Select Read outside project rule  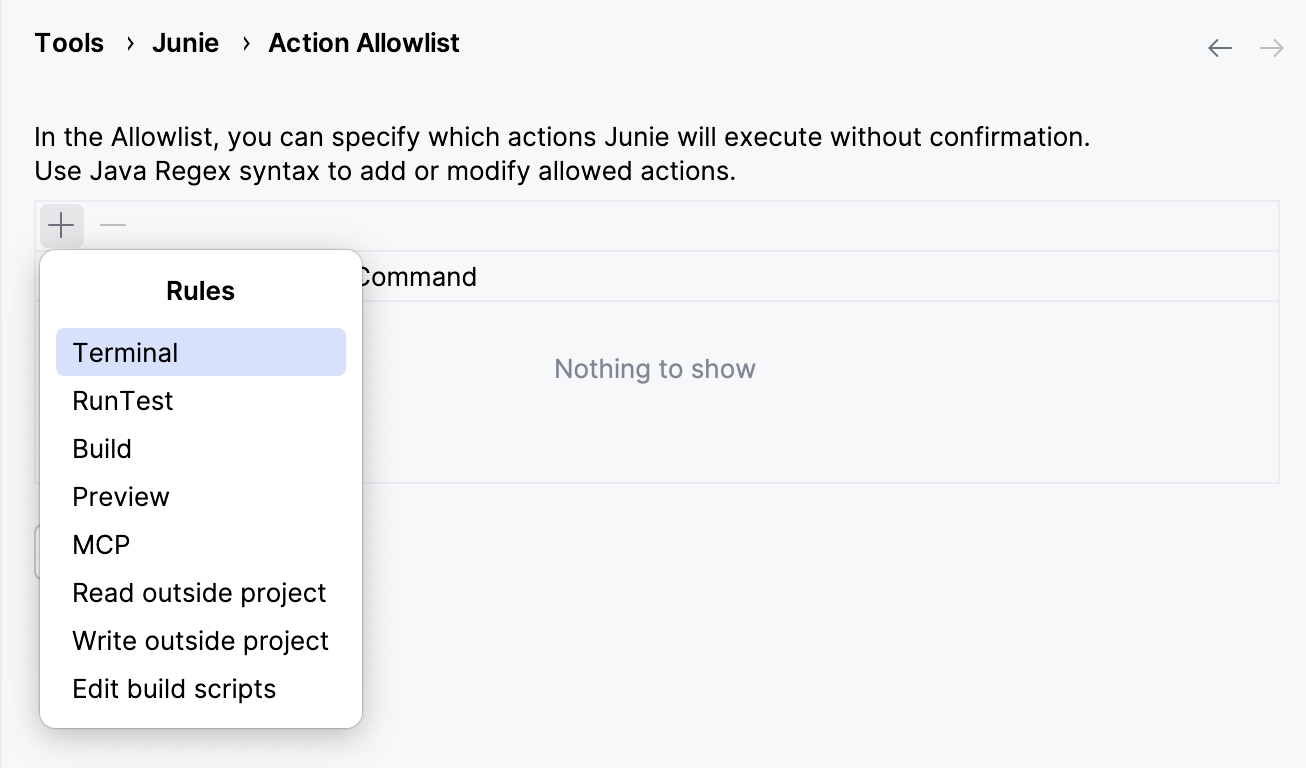coord(199,592)
